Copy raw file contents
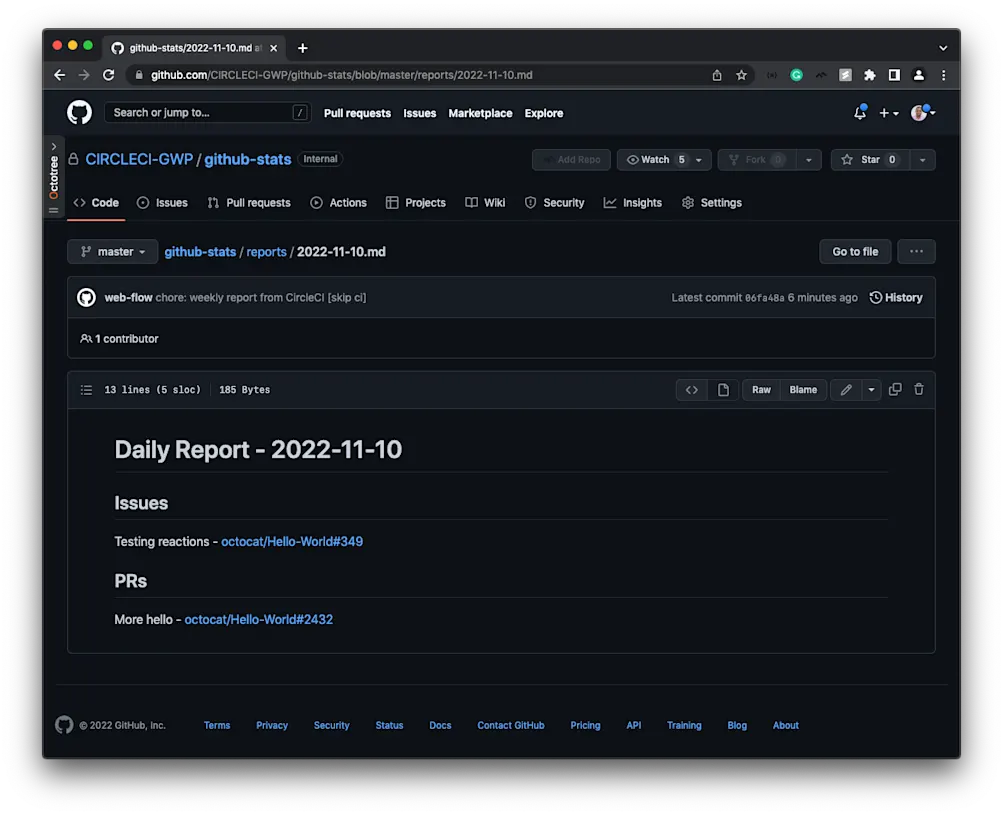 [895, 389]
